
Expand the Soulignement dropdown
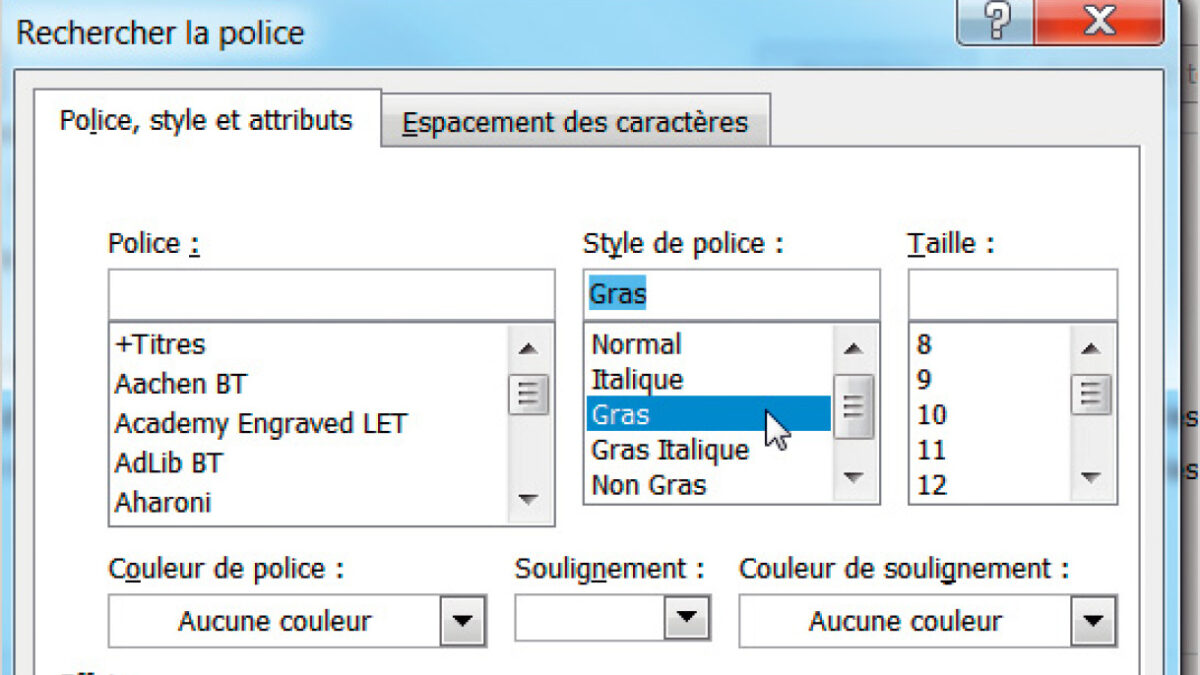click(686, 617)
